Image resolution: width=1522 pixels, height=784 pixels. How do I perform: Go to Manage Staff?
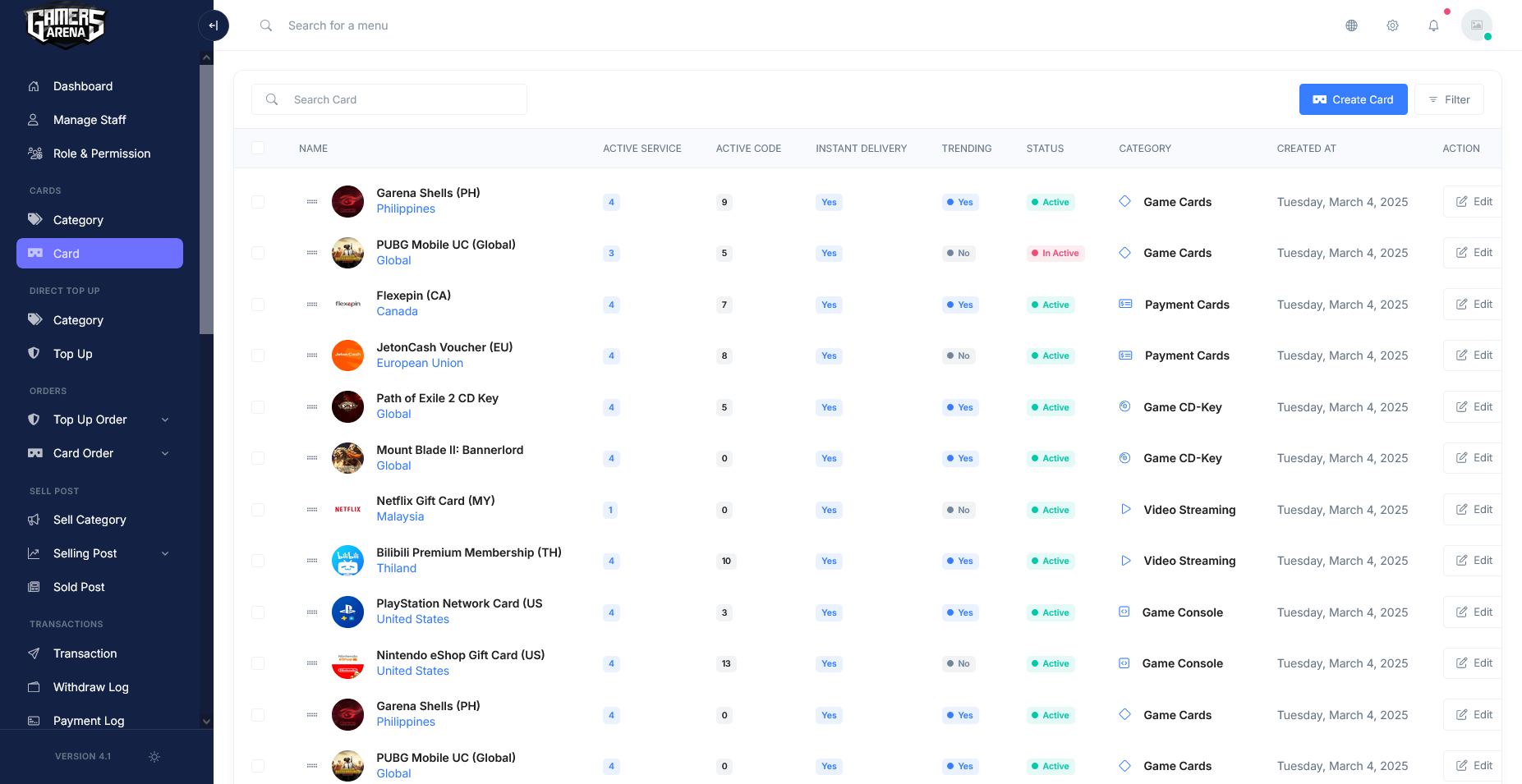(99, 120)
